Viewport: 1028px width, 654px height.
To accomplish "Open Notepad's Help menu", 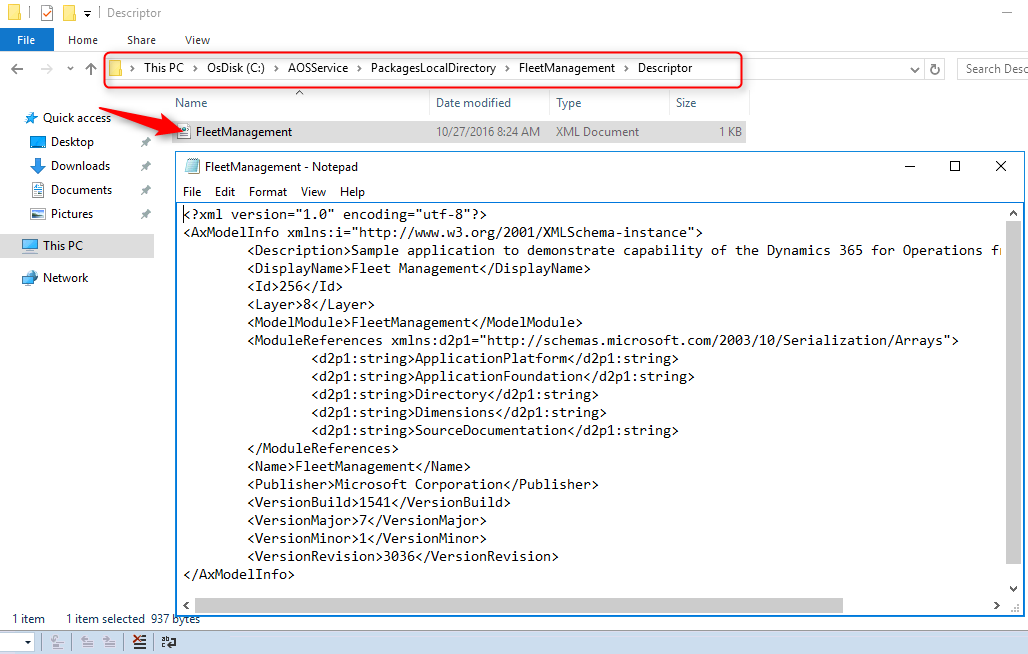I will point(352,192).
